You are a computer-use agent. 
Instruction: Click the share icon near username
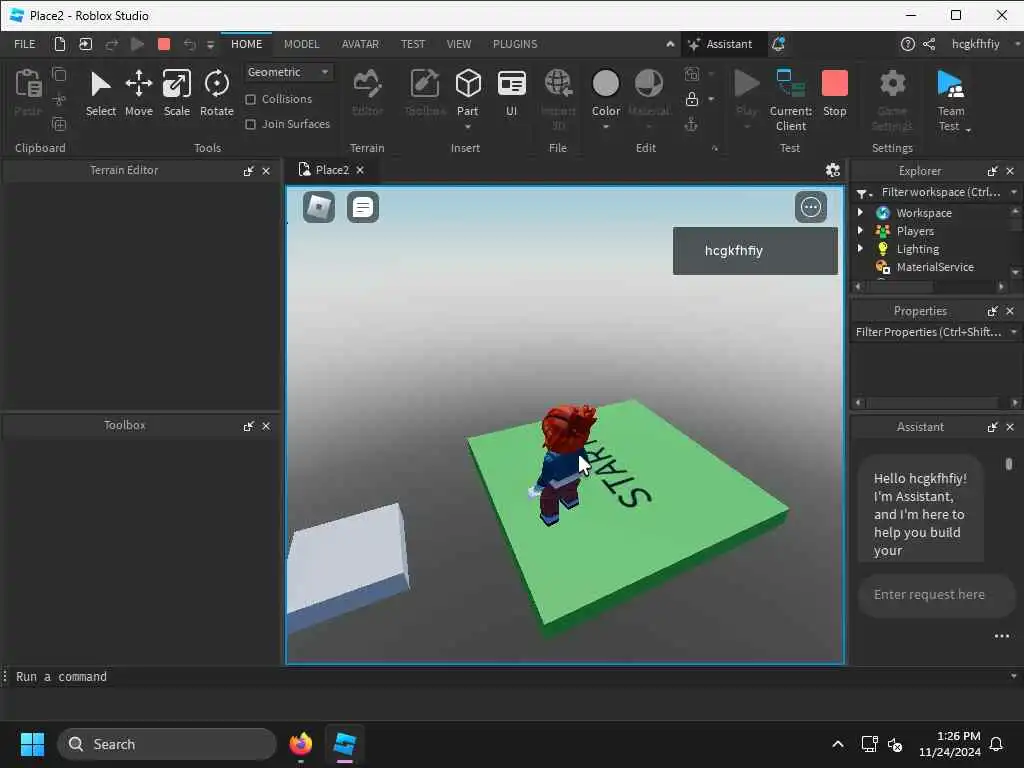click(929, 44)
